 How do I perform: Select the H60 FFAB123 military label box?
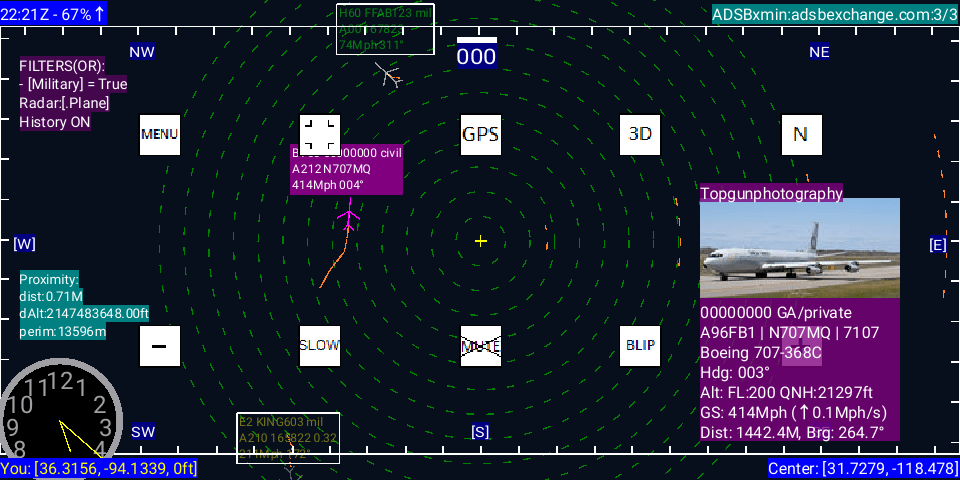point(385,29)
